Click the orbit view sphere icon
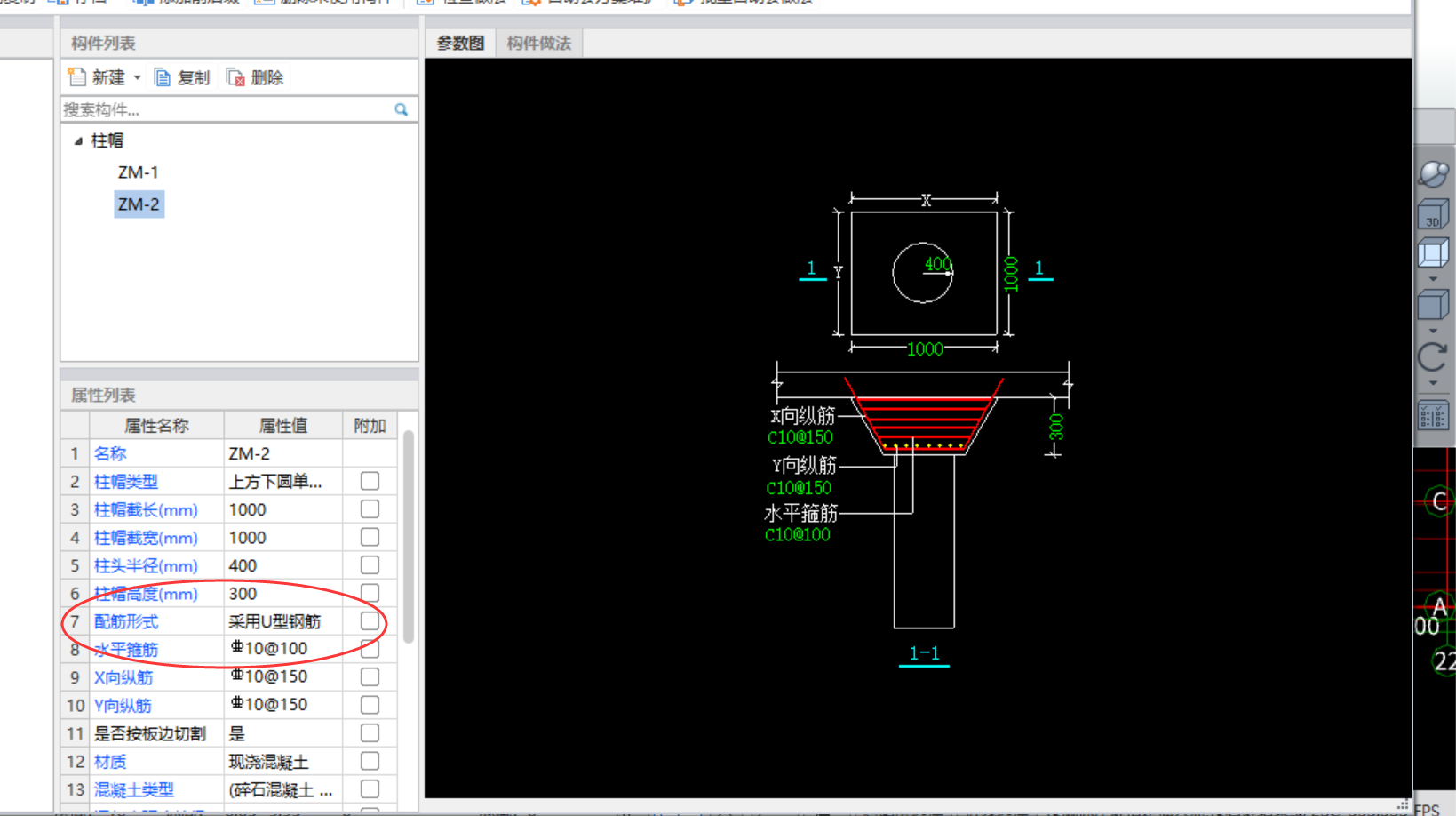Viewport: 1456px width, 816px height. (x=1433, y=173)
